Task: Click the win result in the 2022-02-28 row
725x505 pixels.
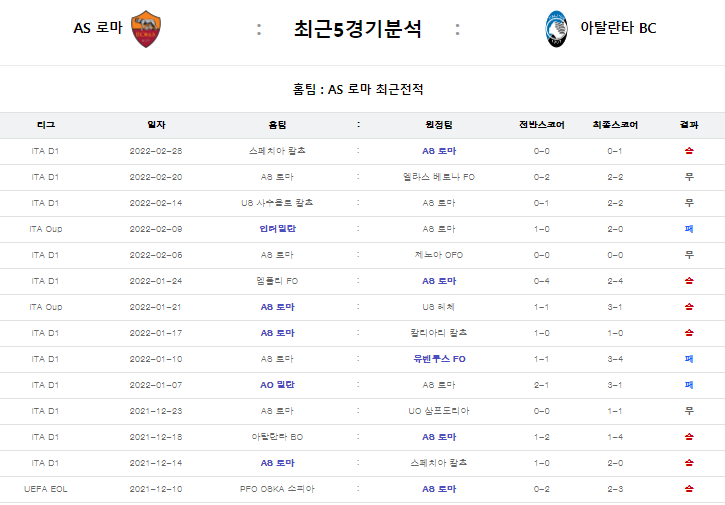Action: tap(689, 151)
